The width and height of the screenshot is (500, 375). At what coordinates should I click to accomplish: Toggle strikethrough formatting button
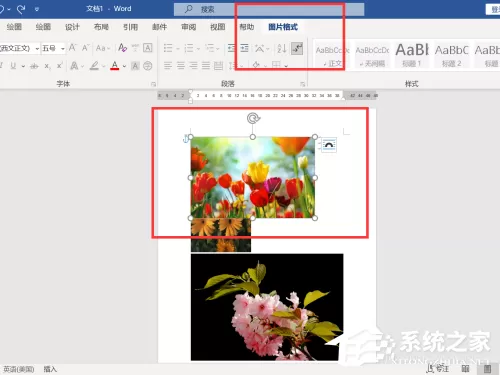(x=34, y=66)
